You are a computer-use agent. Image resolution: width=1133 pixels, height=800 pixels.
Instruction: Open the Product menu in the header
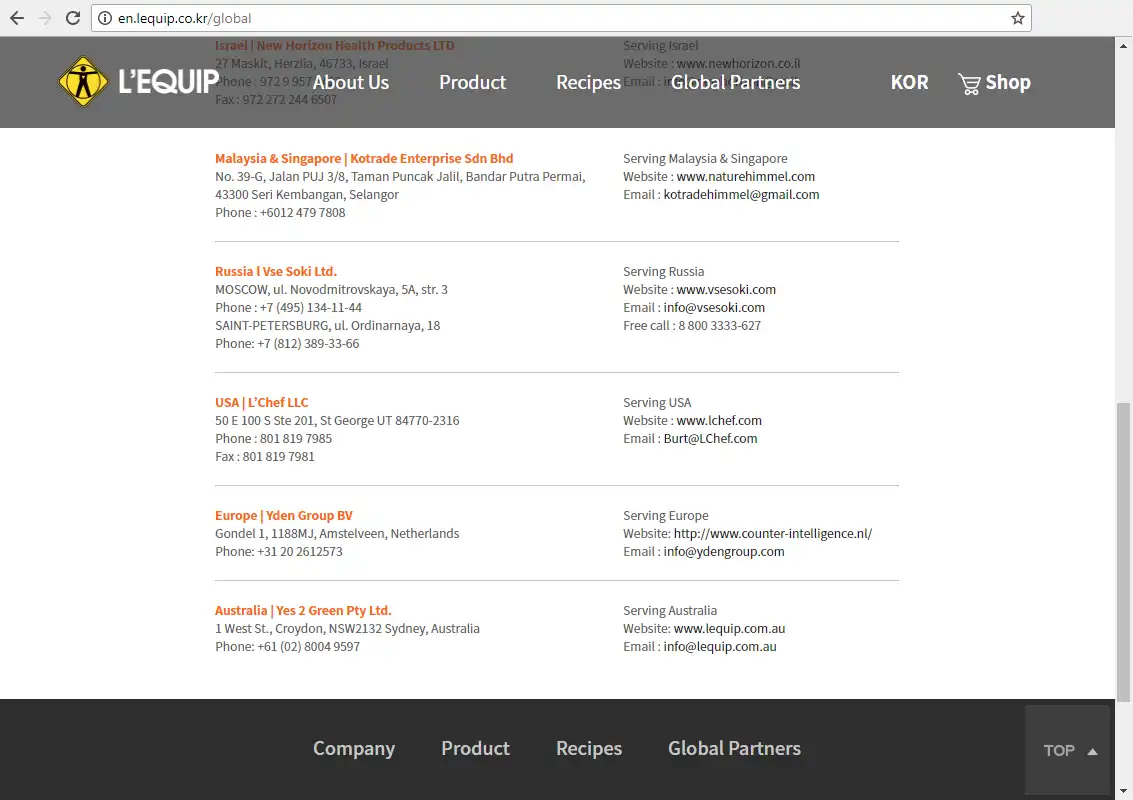pos(473,82)
